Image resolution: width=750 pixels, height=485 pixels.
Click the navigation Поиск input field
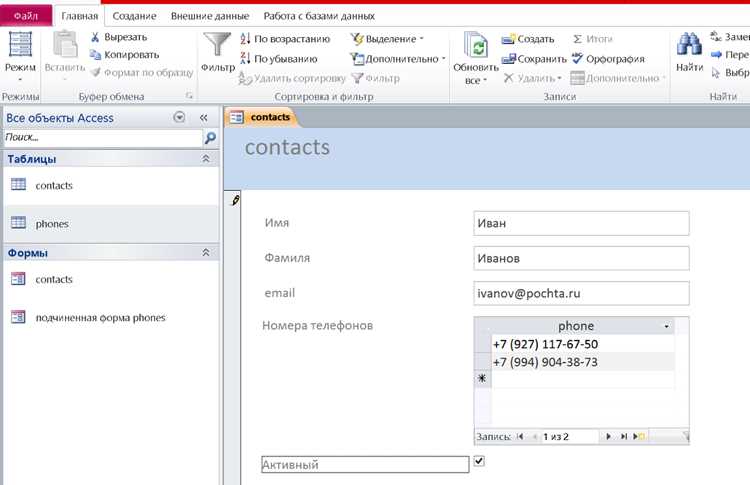coord(103,138)
